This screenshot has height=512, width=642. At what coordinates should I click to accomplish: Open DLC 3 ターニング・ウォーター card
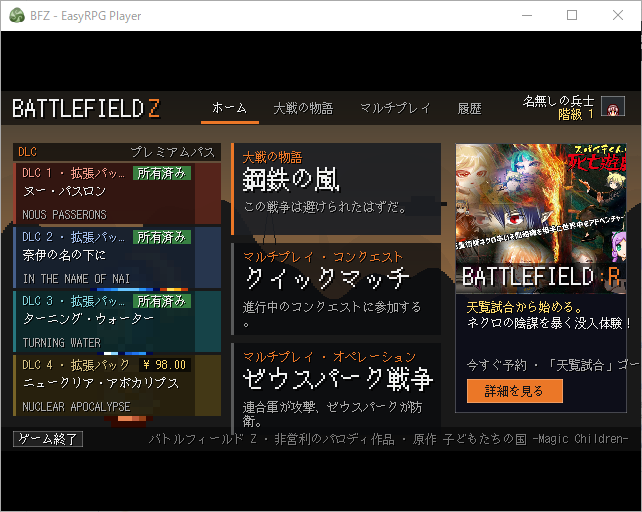click(117, 321)
